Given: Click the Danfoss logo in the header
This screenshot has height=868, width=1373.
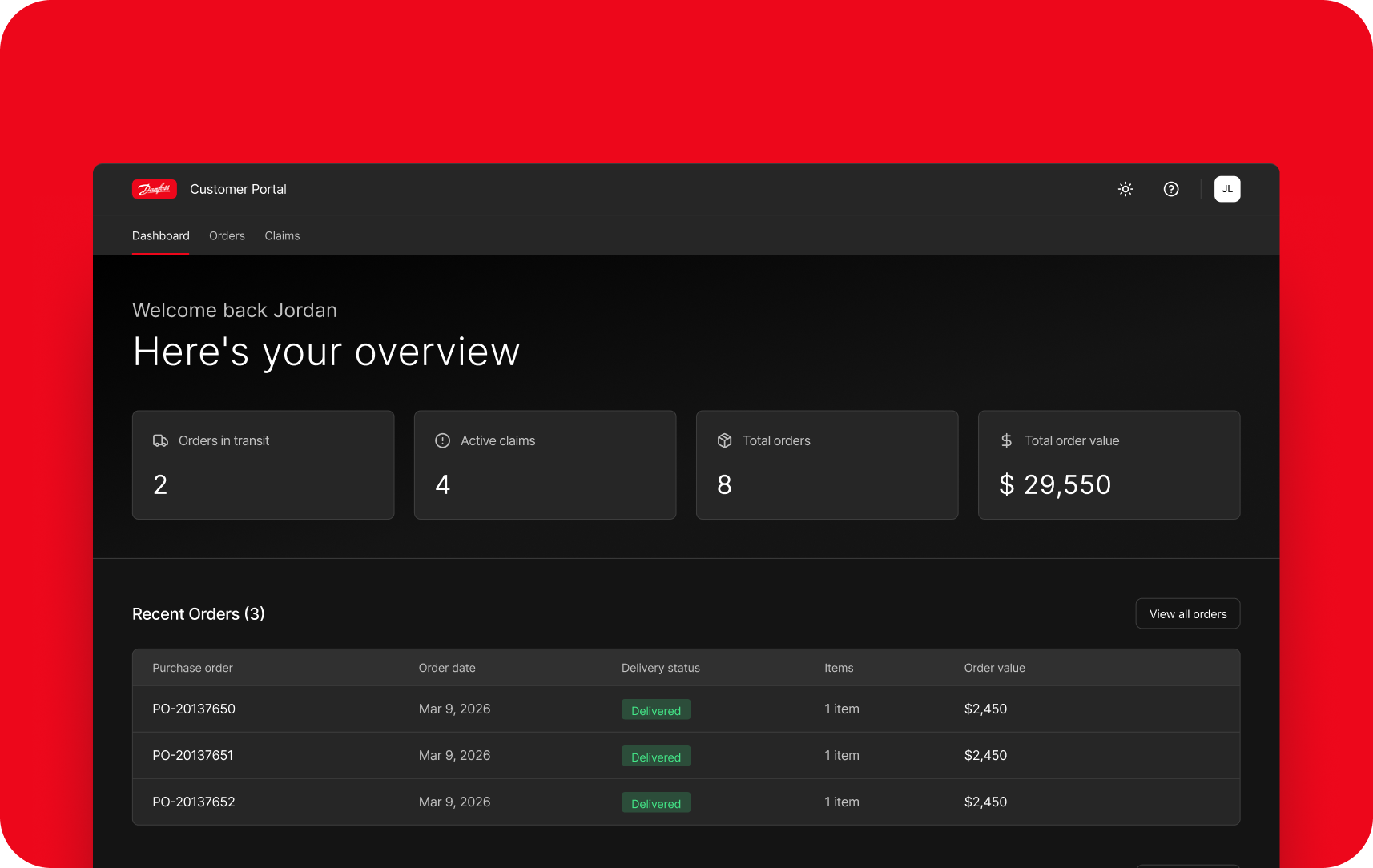Looking at the screenshot, I should coord(154,189).
